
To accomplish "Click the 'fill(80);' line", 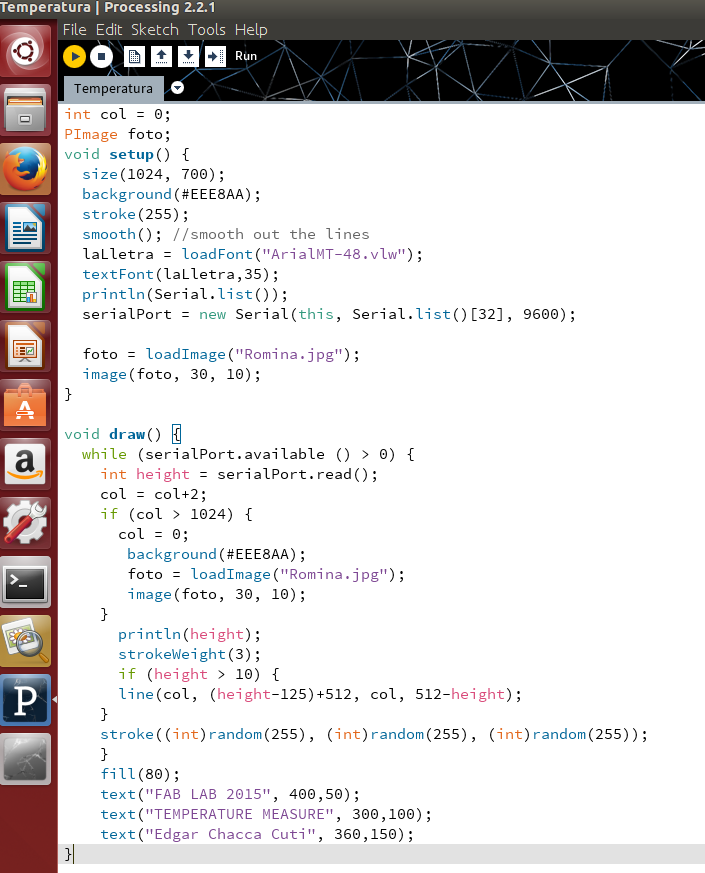I will coord(140,775).
